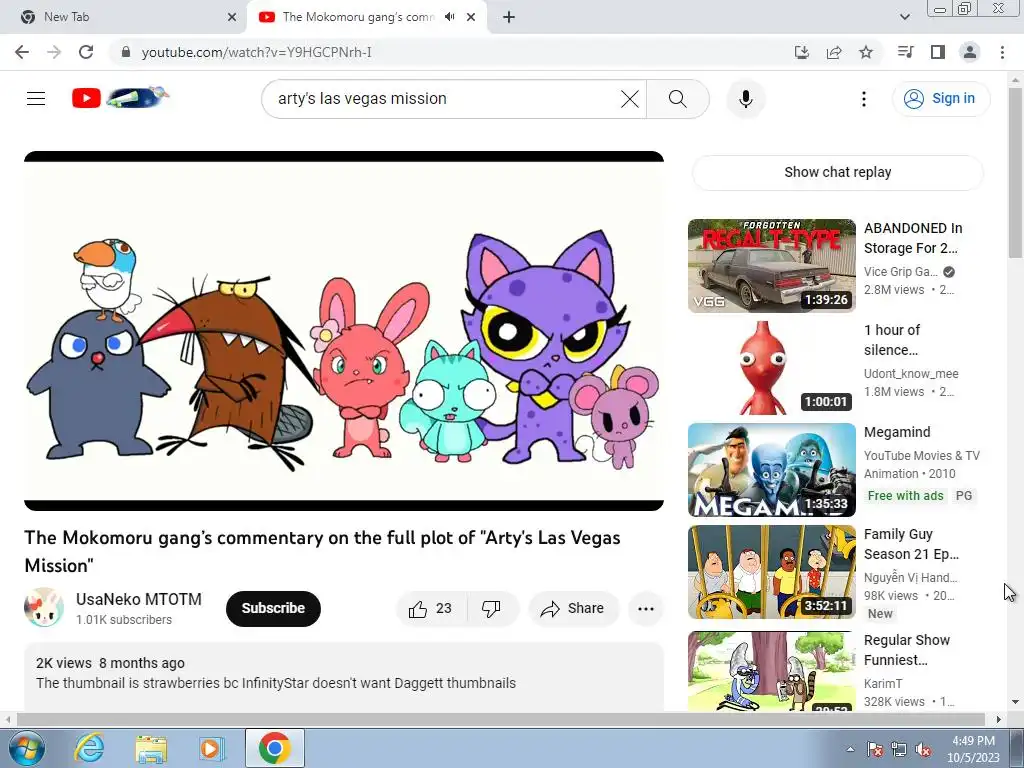This screenshot has width=1024, height=768.
Task: Open UsaNeko MTOTM channel avatar
Action: coord(44,608)
